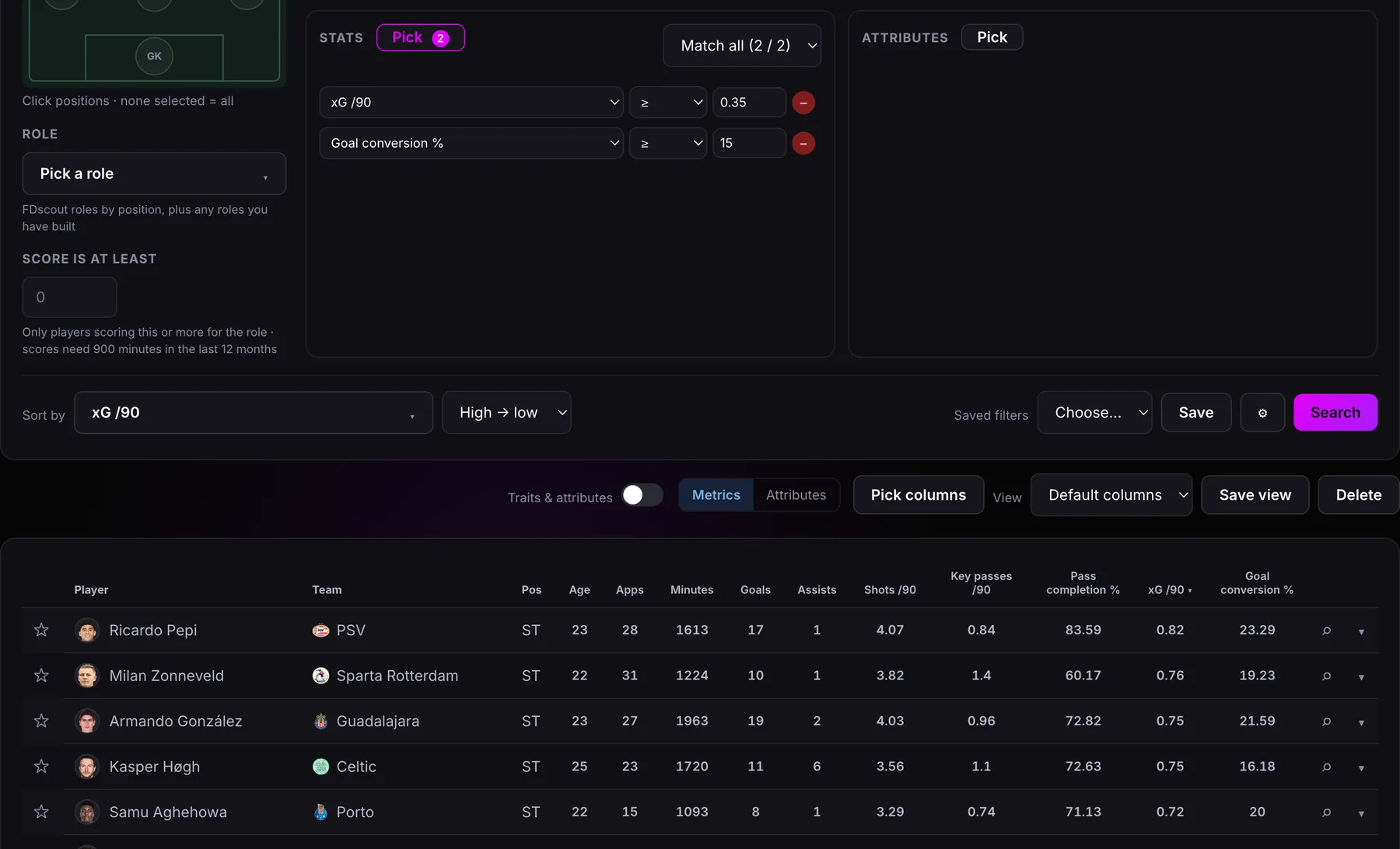Edit the 0.35 xG threshold value

coord(749,102)
